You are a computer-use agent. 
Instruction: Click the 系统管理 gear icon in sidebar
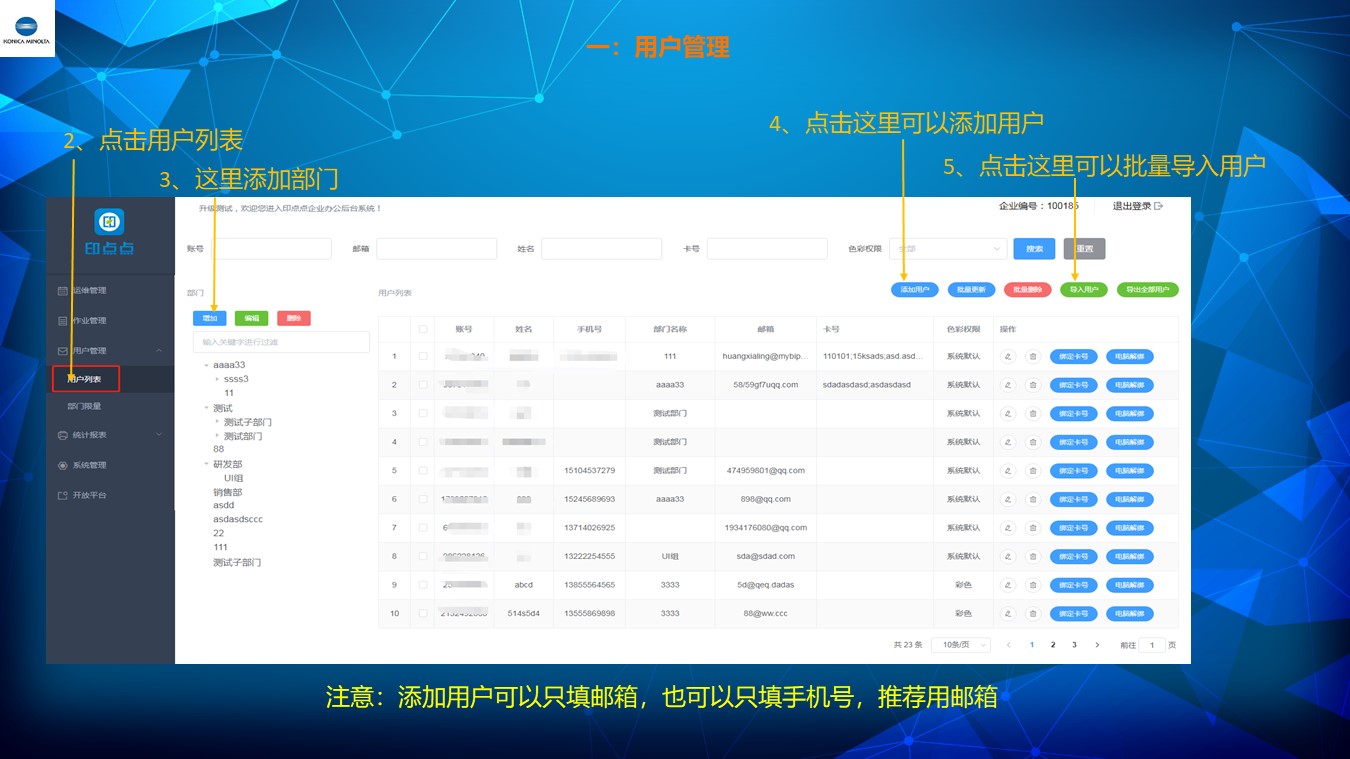(x=63, y=465)
